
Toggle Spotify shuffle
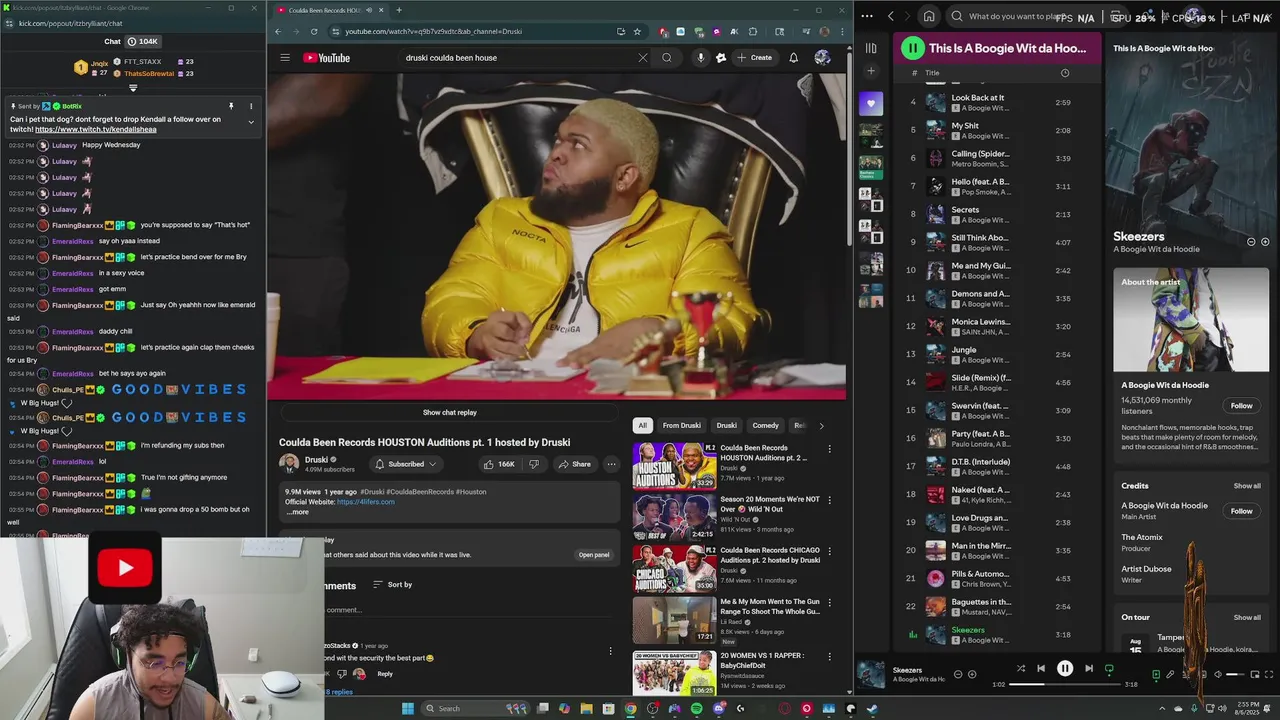coord(1020,668)
